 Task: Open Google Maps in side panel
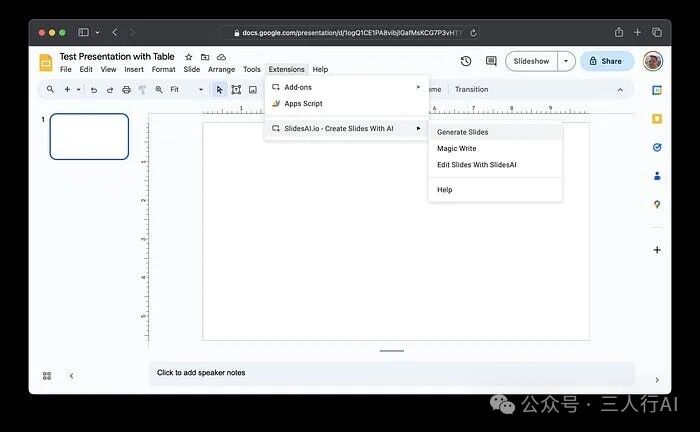(657, 204)
